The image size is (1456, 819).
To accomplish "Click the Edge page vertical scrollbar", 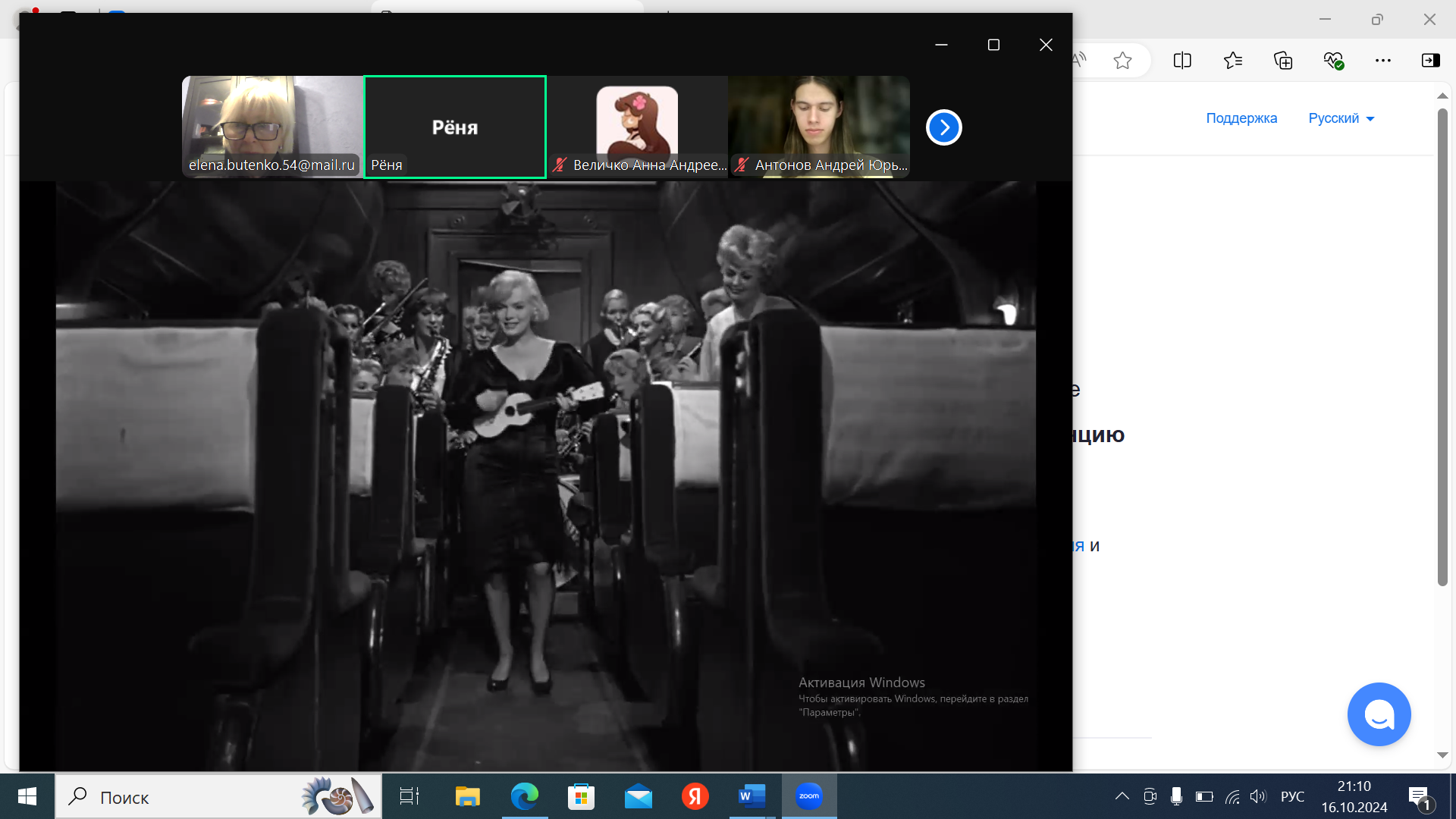I will point(1442,347).
